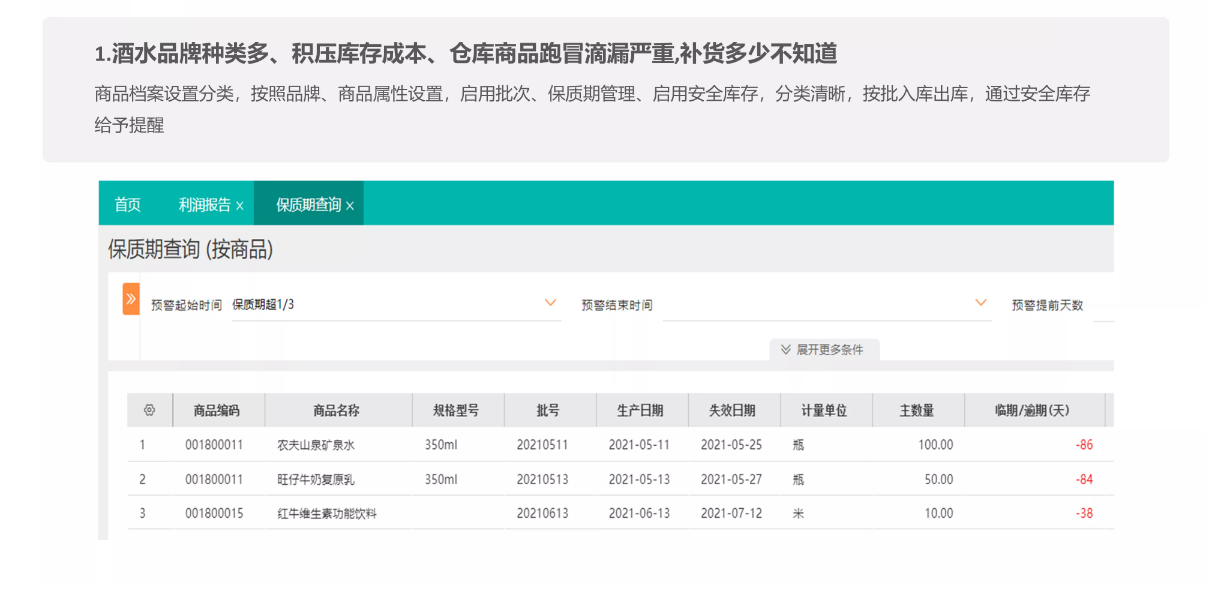Close the 保质期查询 tab
The width and height of the screenshot is (1215, 591).
click(350, 205)
